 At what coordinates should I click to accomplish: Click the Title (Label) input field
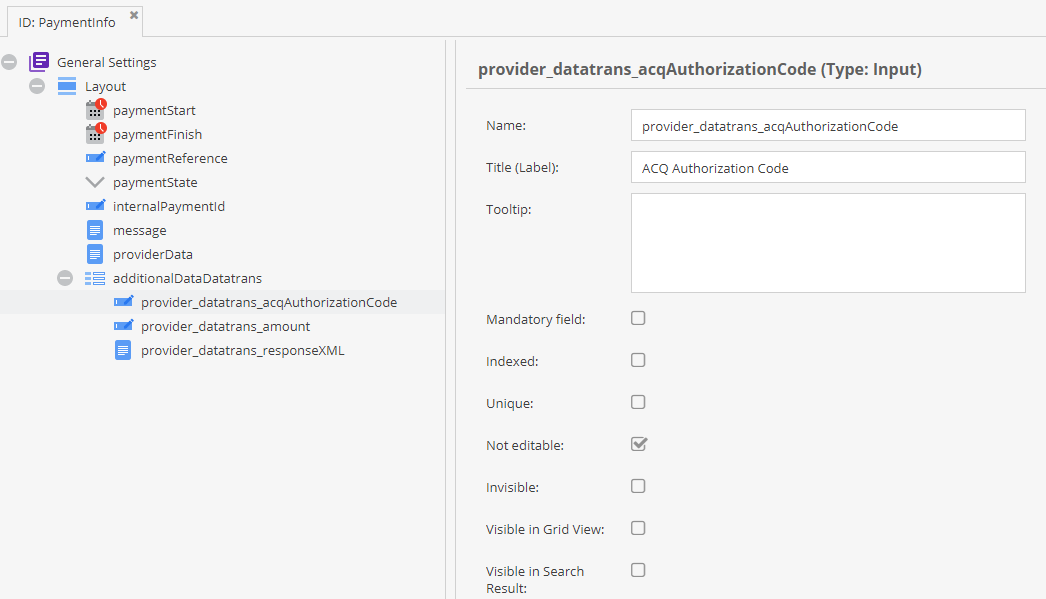(828, 167)
